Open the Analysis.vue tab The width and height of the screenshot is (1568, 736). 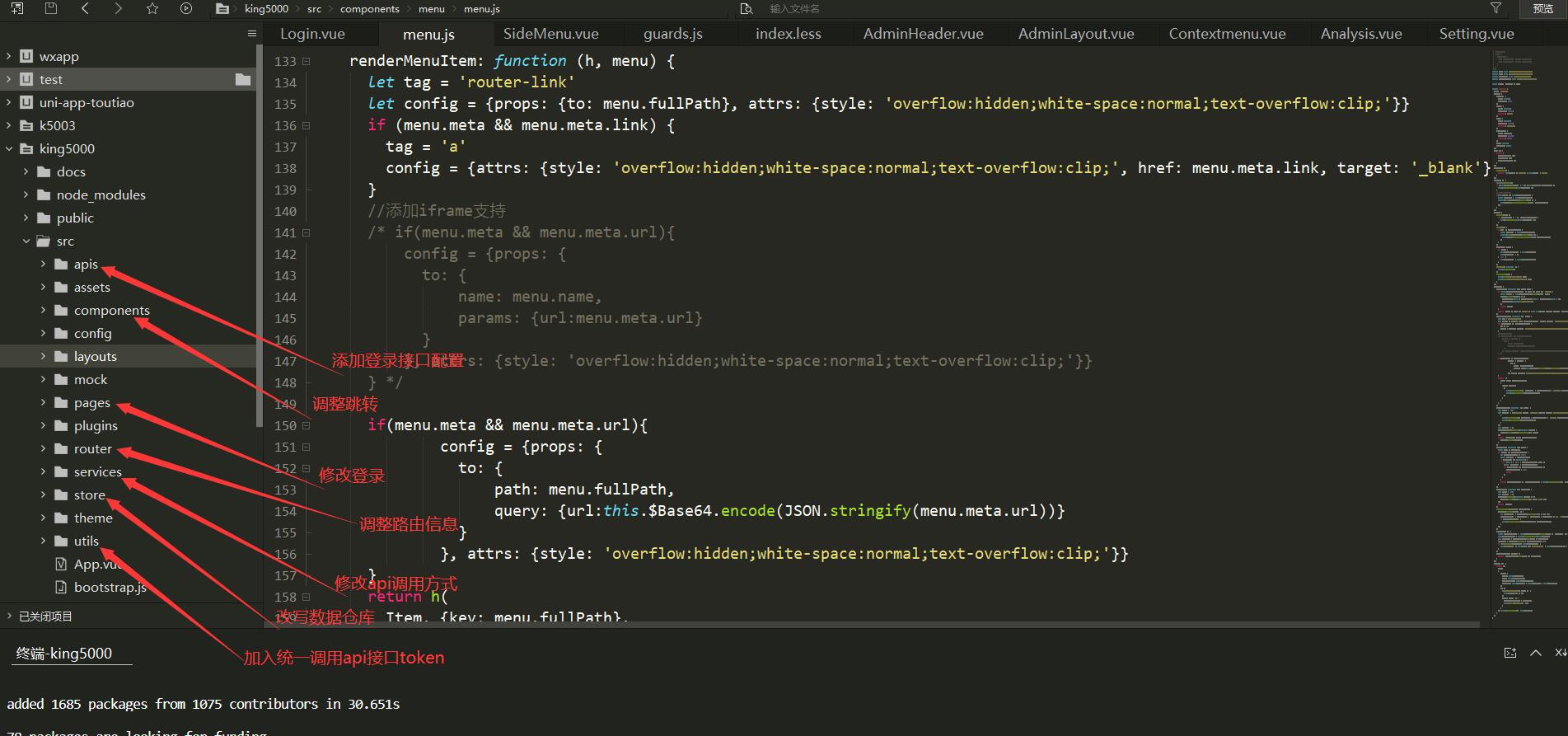[1360, 34]
